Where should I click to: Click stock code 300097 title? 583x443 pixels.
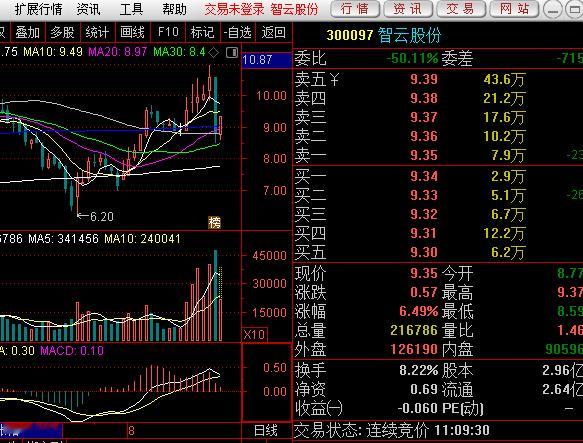(x=350, y=35)
